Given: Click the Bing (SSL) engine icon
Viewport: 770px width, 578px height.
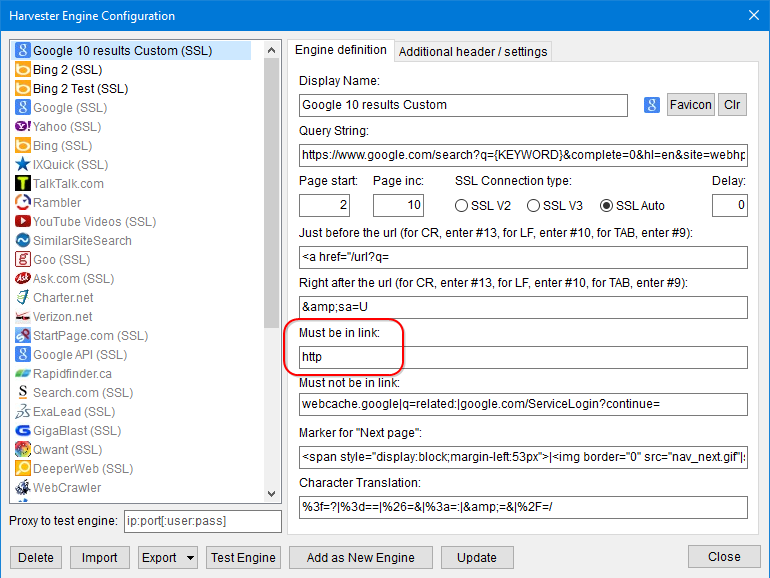Looking at the screenshot, I should coord(23,145).
